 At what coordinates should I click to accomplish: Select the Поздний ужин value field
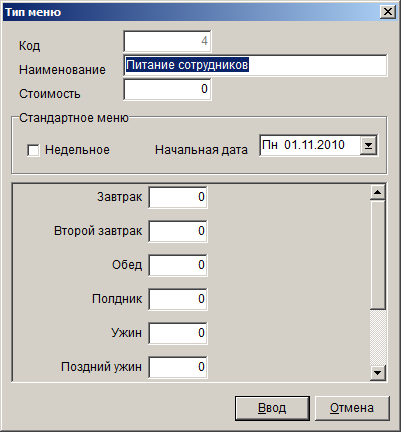(178, 367)
